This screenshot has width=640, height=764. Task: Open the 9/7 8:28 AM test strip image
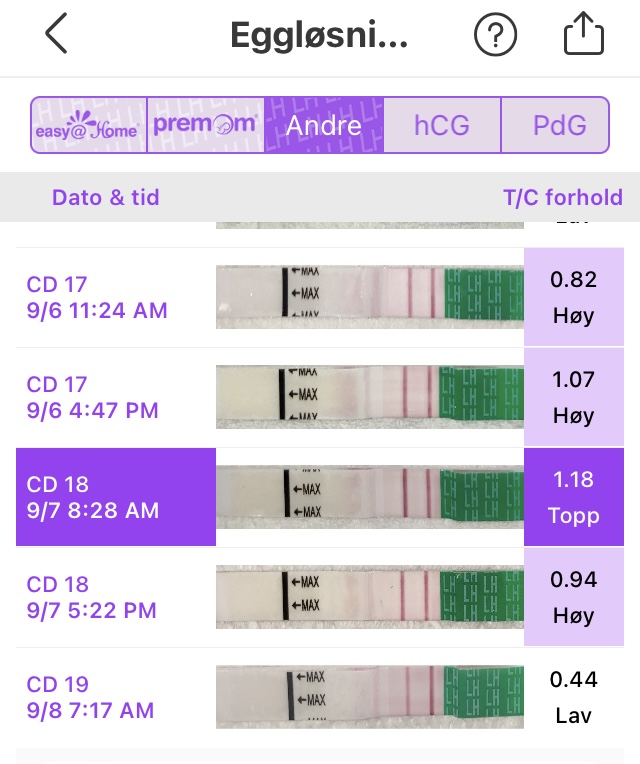(370, 497)
